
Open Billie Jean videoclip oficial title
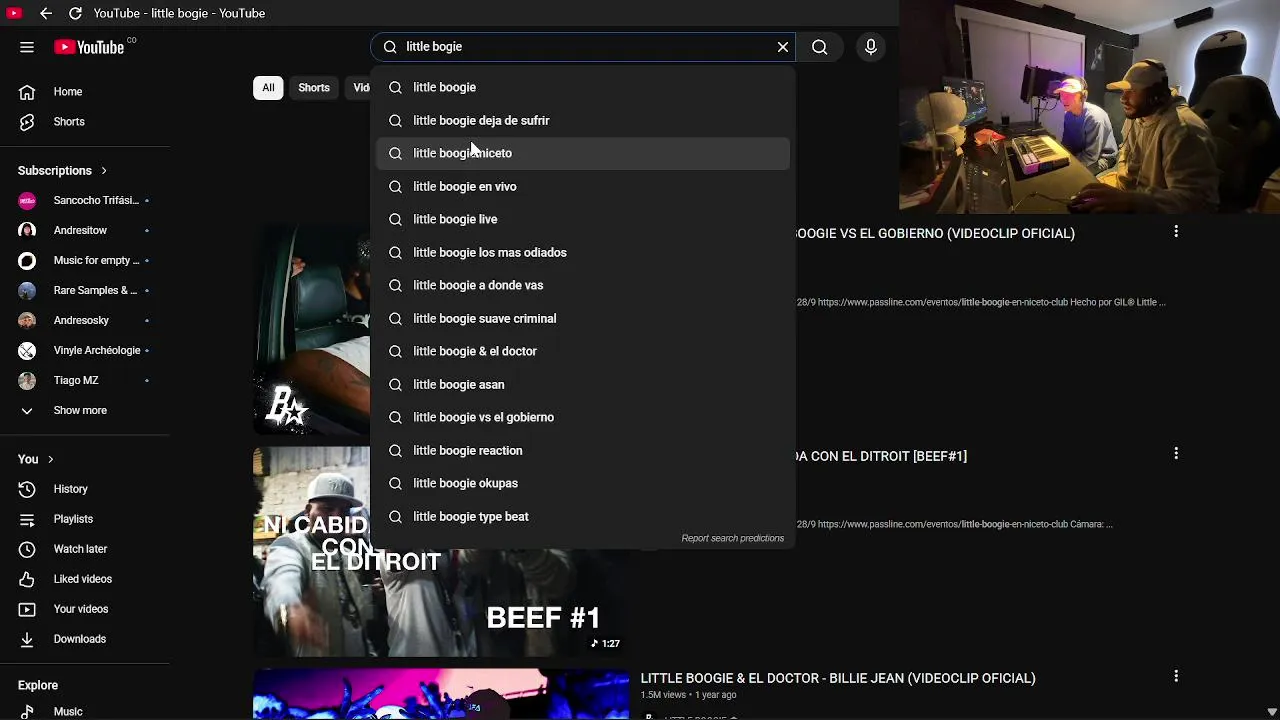click(x=838, y=678)
